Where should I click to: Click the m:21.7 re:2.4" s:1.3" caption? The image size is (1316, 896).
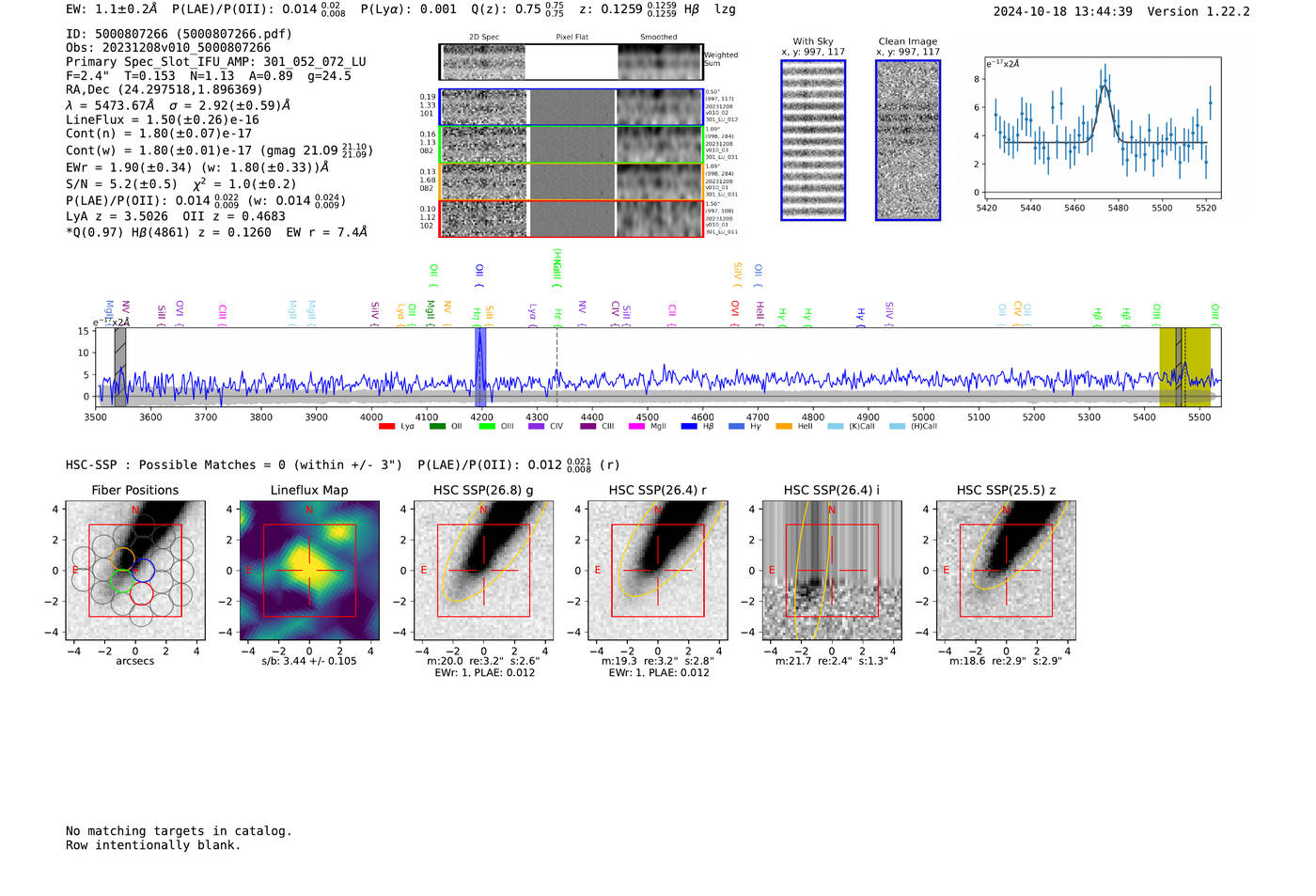click(x=832, y=661)
